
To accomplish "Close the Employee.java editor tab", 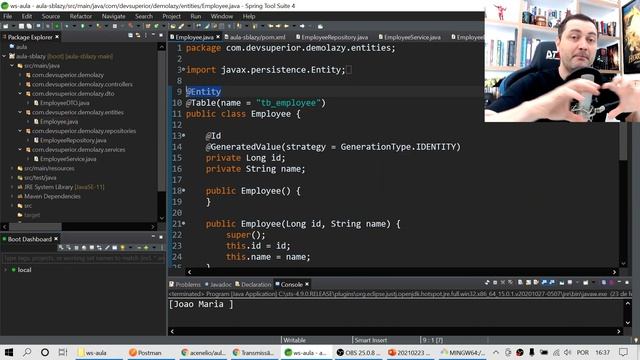I will coord(218,37).
